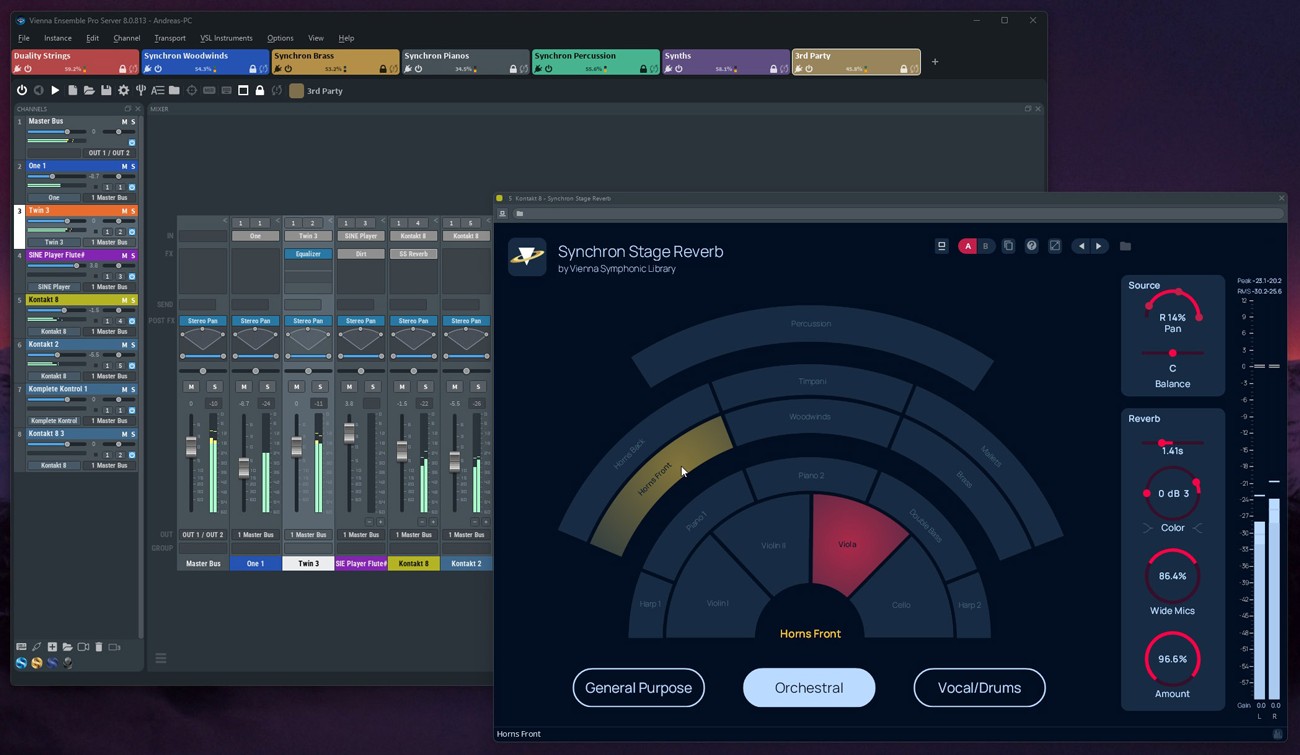Open the Transport menu

coord(170,38)
